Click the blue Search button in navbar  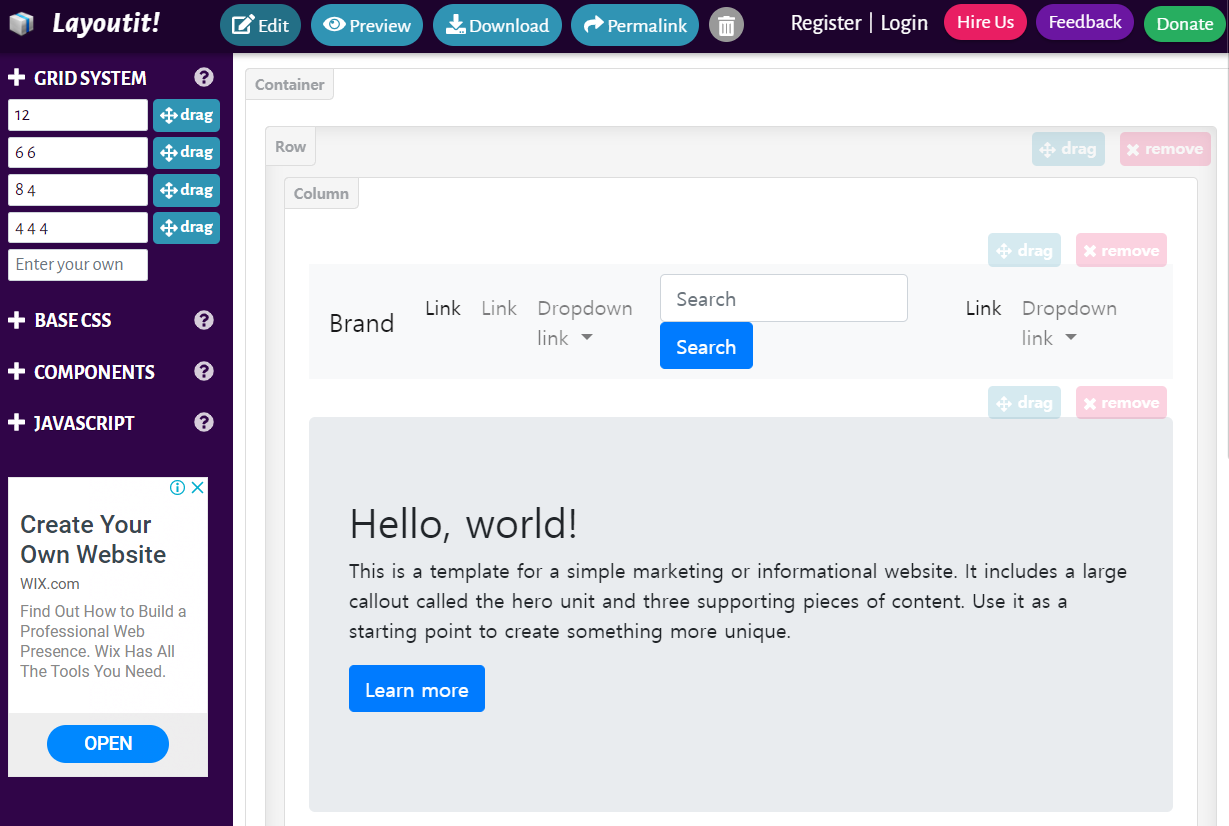pos(706,346)
